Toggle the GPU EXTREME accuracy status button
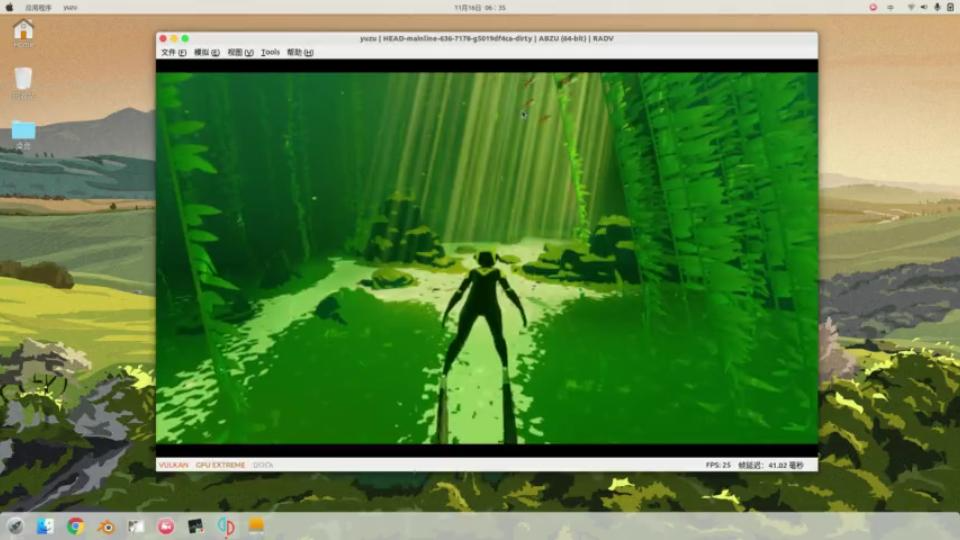The width and height of the screenshot is (960, 540). [x=220, y=465]
